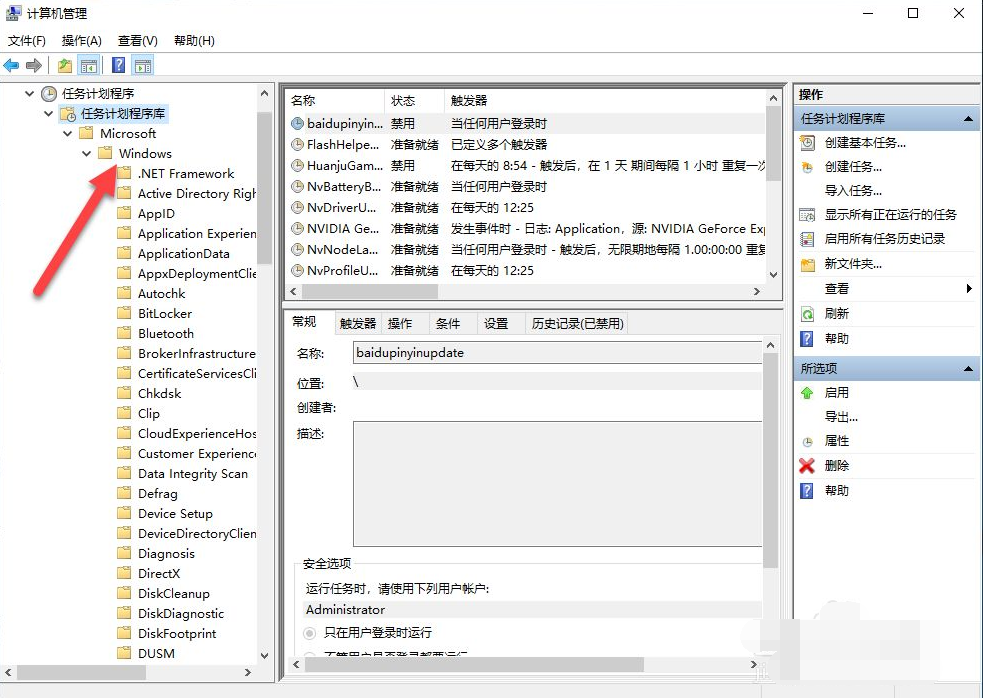Select the 只在用户登录时运行 radio button
Image resolution: width=983 pixels, height=698 pixels.
click(x=310, y=633)
